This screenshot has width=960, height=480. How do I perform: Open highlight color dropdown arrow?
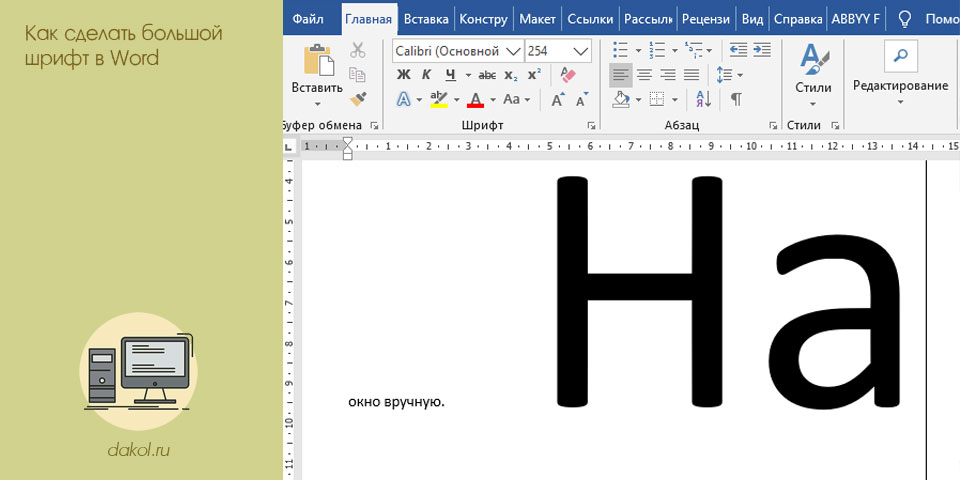[456, 100]
